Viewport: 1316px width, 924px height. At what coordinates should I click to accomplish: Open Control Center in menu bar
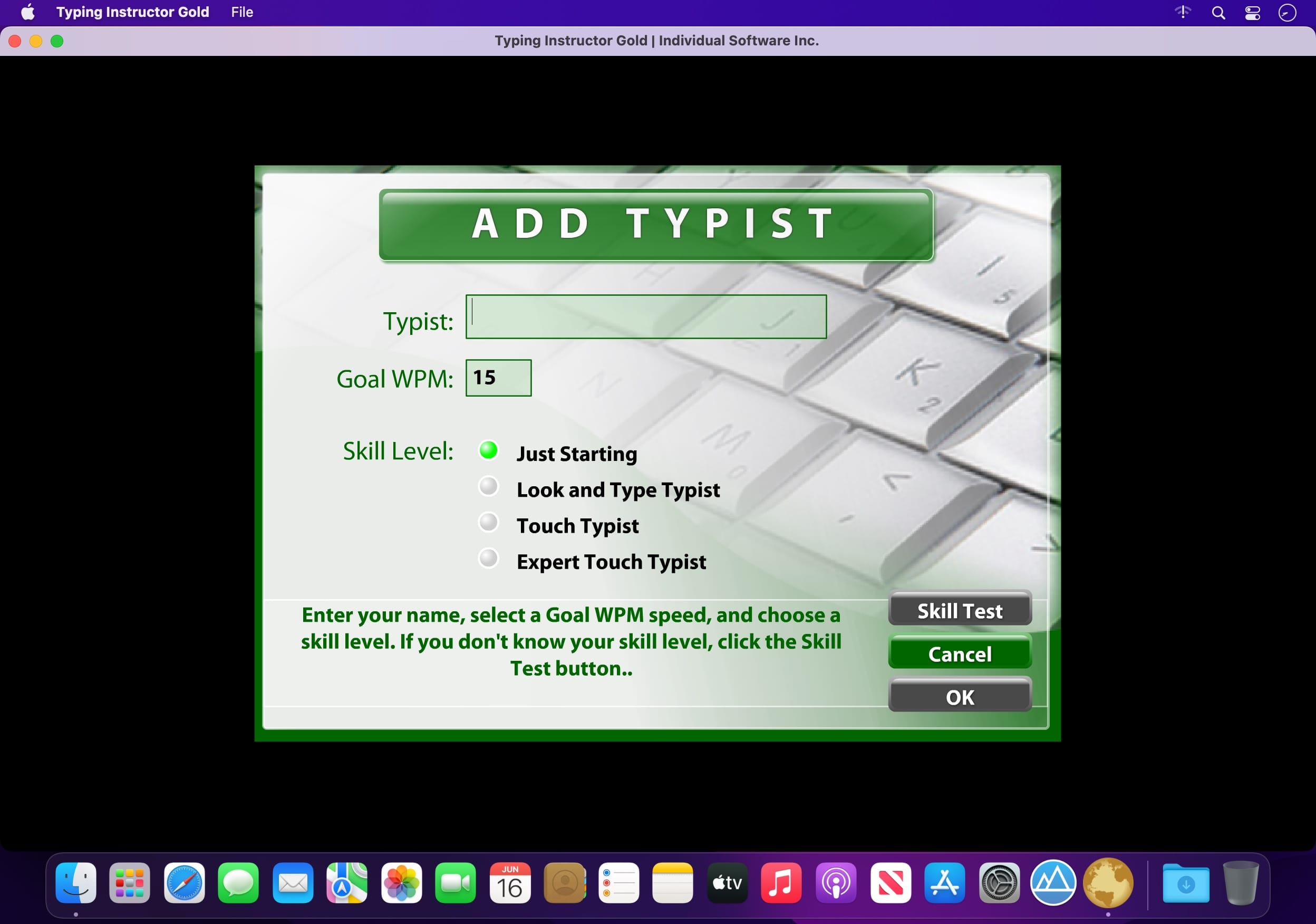(1252, 13)
